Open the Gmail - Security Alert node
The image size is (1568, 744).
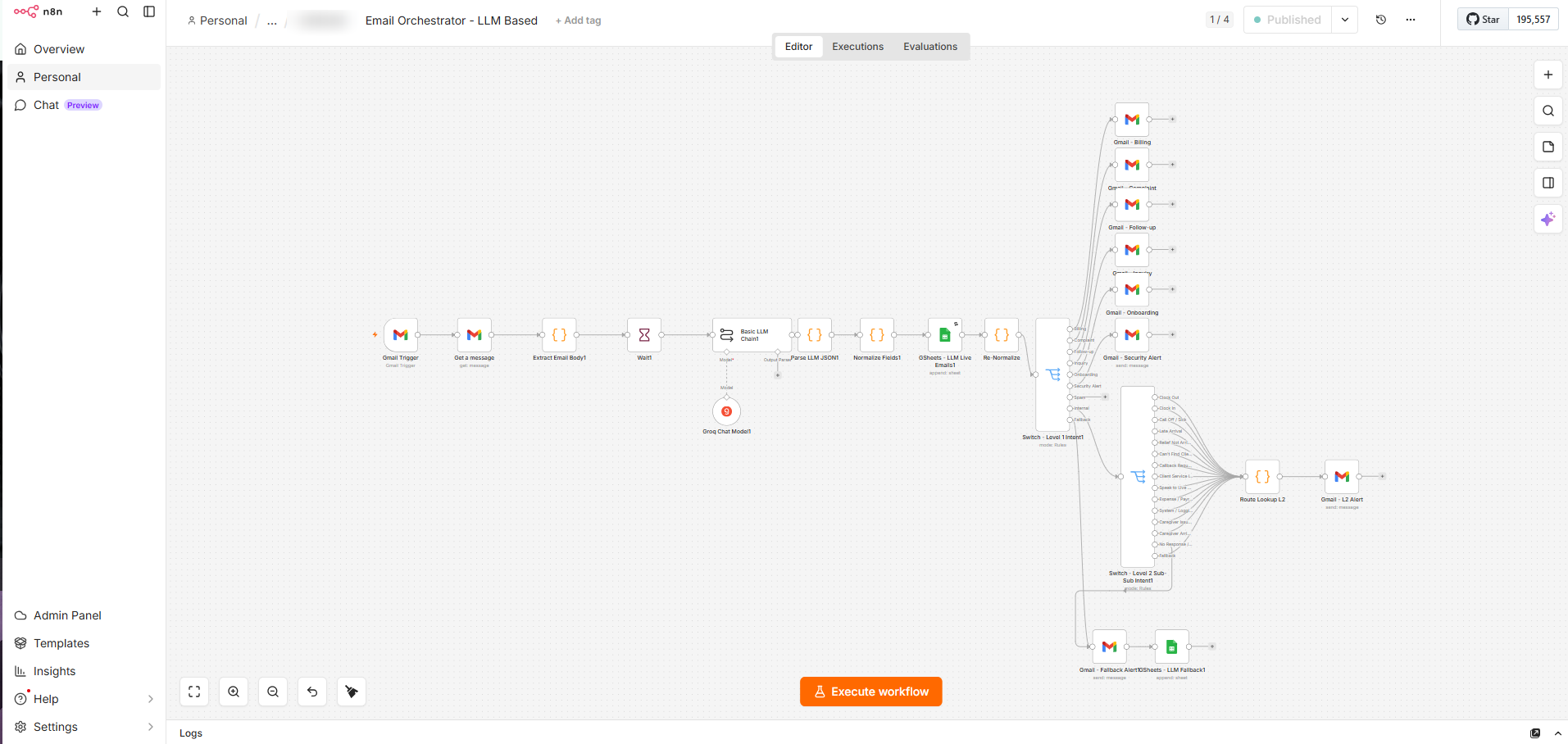click(x=1132, y=335)
